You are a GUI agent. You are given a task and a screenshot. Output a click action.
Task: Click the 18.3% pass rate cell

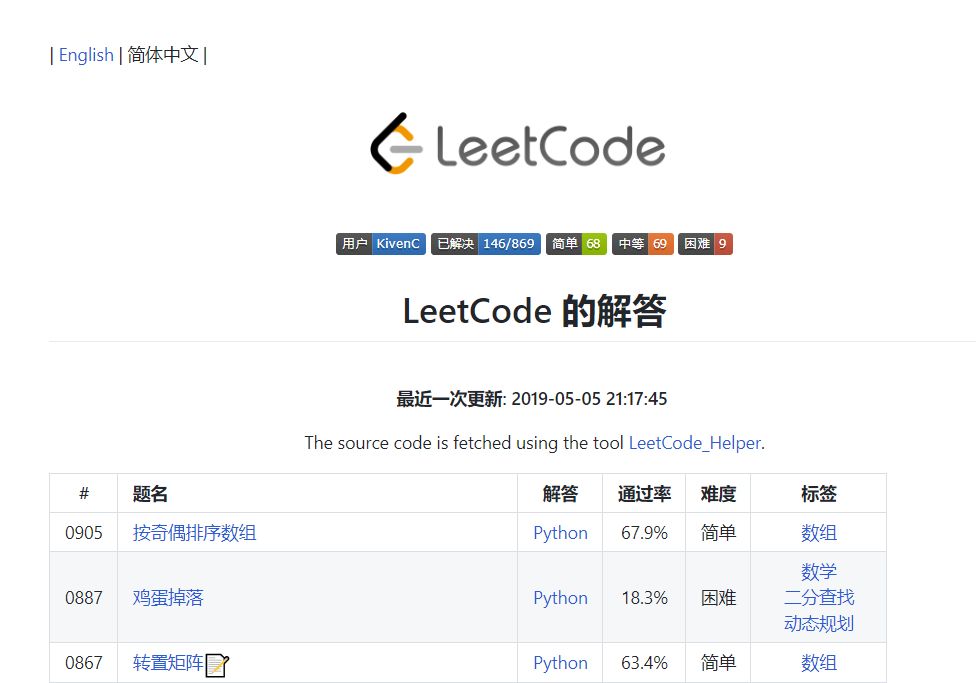(x=644, y=598)
